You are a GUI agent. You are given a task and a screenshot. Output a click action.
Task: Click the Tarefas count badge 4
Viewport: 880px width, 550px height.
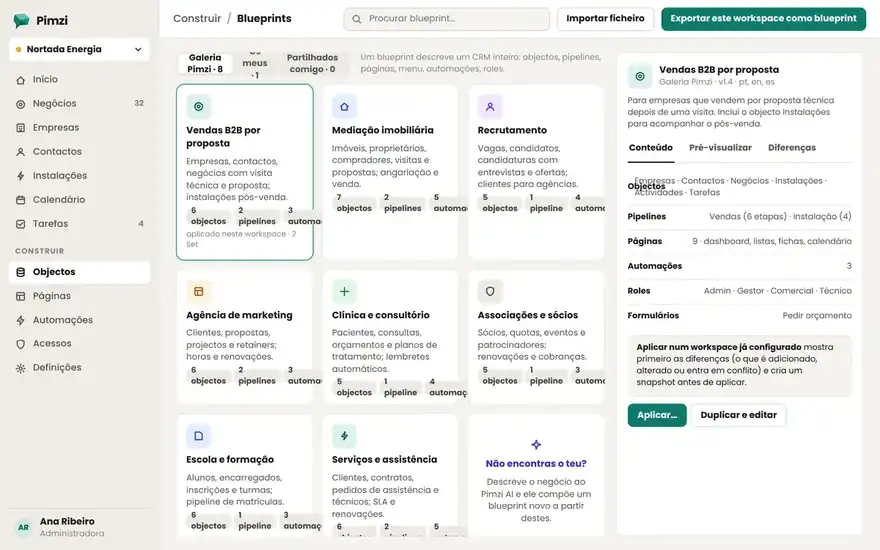(x=141, y=223)
